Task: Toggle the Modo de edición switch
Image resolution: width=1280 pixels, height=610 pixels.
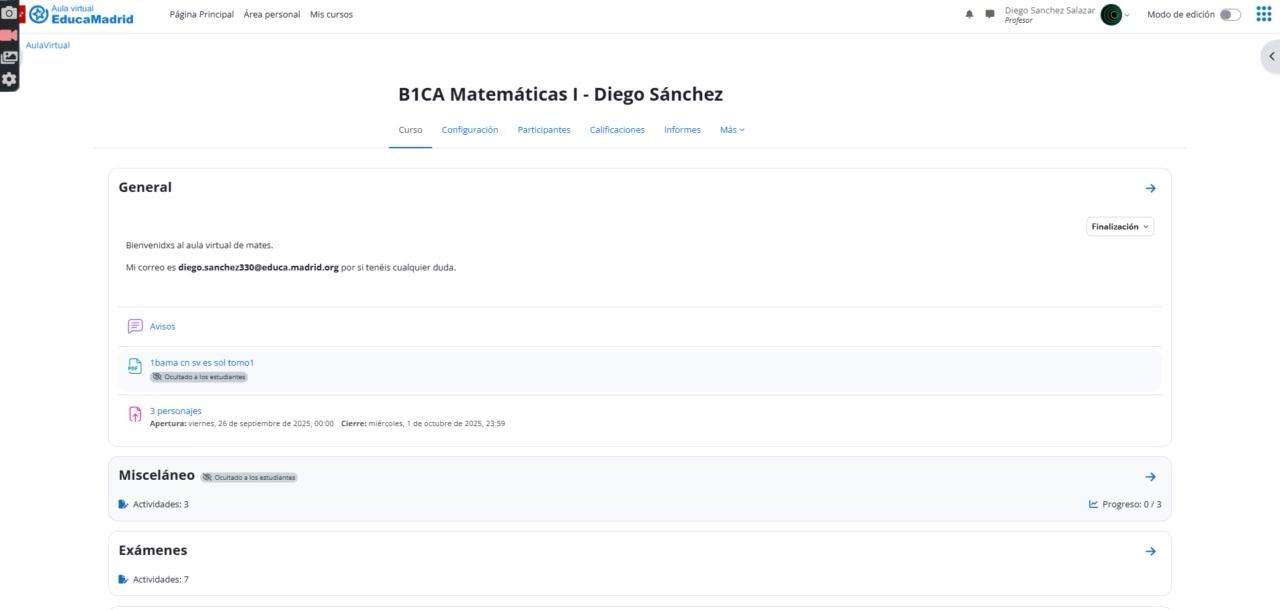Action: (1230, 15)
